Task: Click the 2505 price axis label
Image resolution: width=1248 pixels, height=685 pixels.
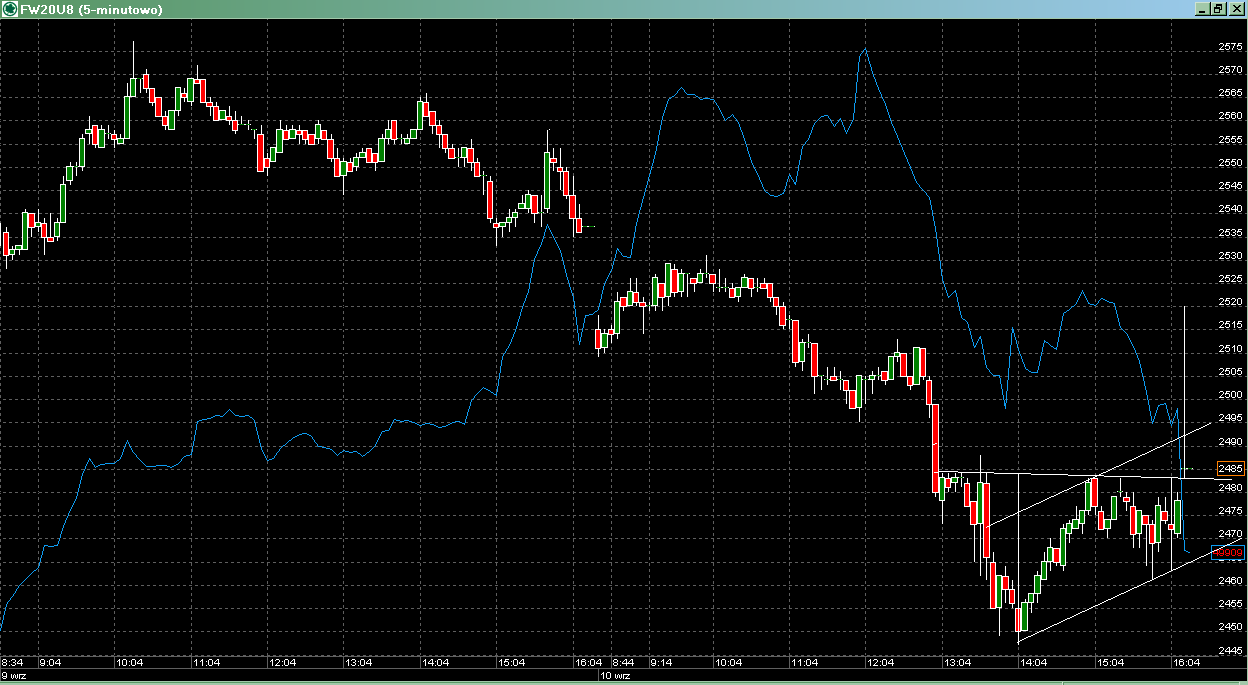Action: [1230, 372]
